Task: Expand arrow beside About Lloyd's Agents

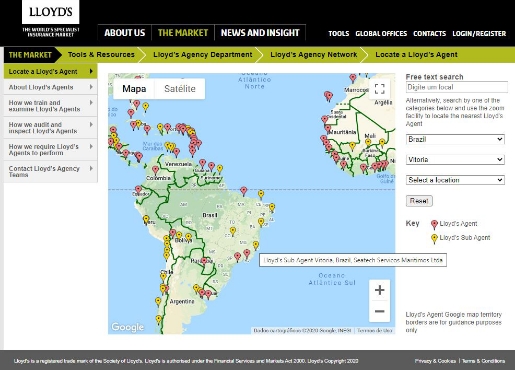Action: pos(91,87)
